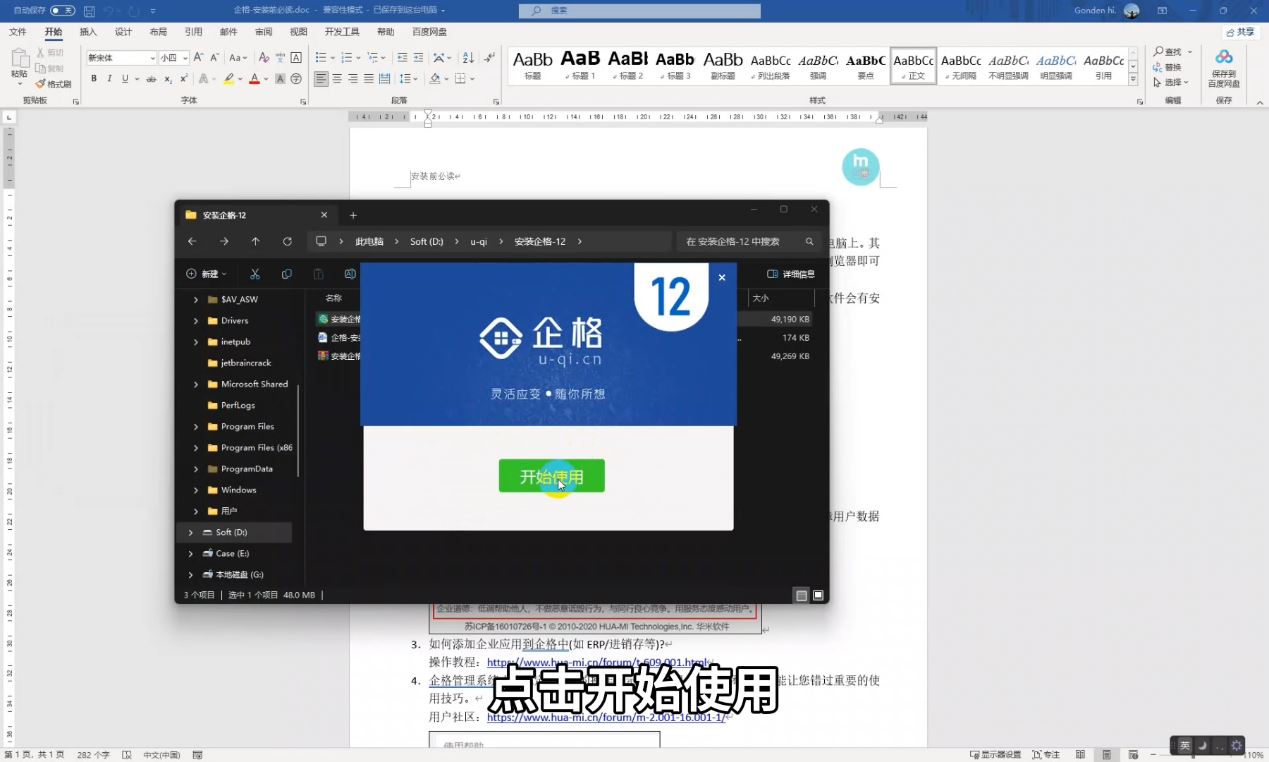1269x762 pixels.
Task: Open the 开发工具 ribbon tab
Action: click(x=342, y=32)
